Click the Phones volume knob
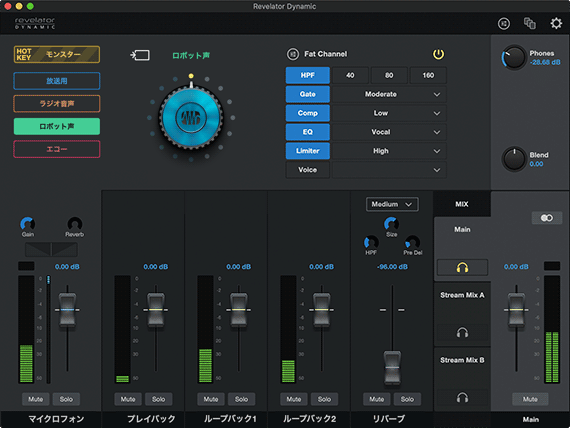The height and width of the screenshot is (428, 570). [x=514, y=58]
